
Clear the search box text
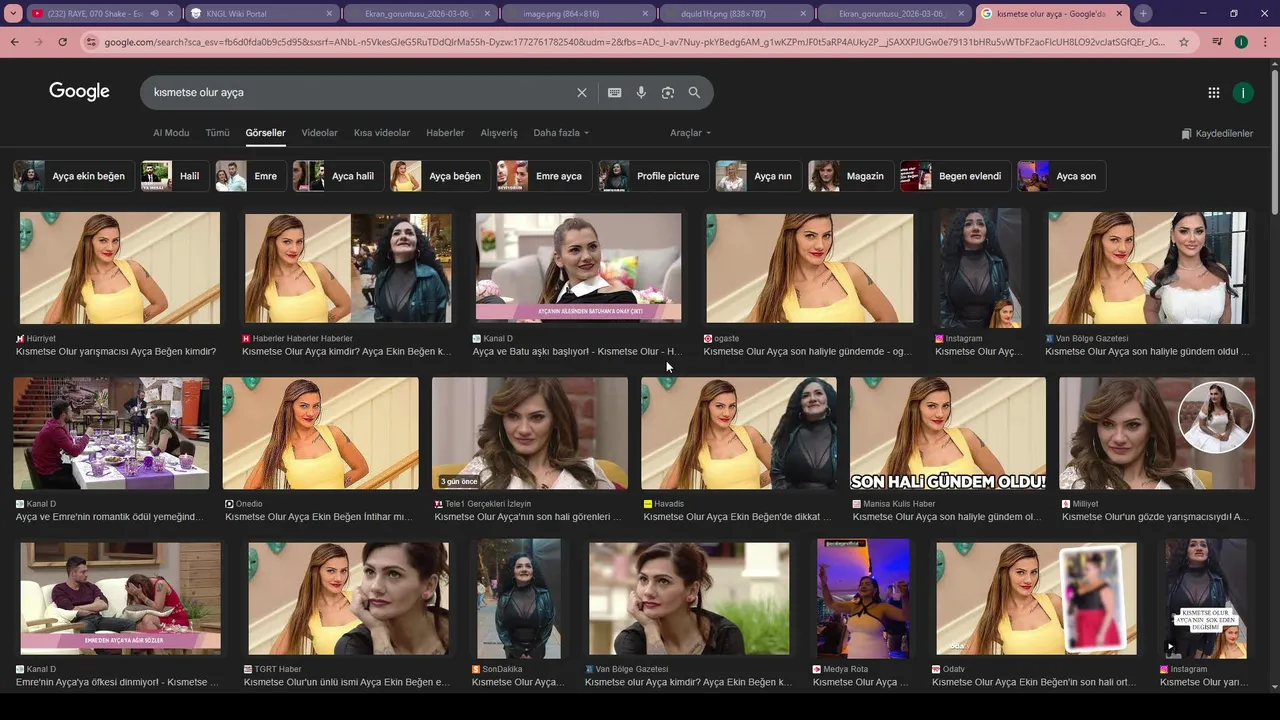[582, 92]
